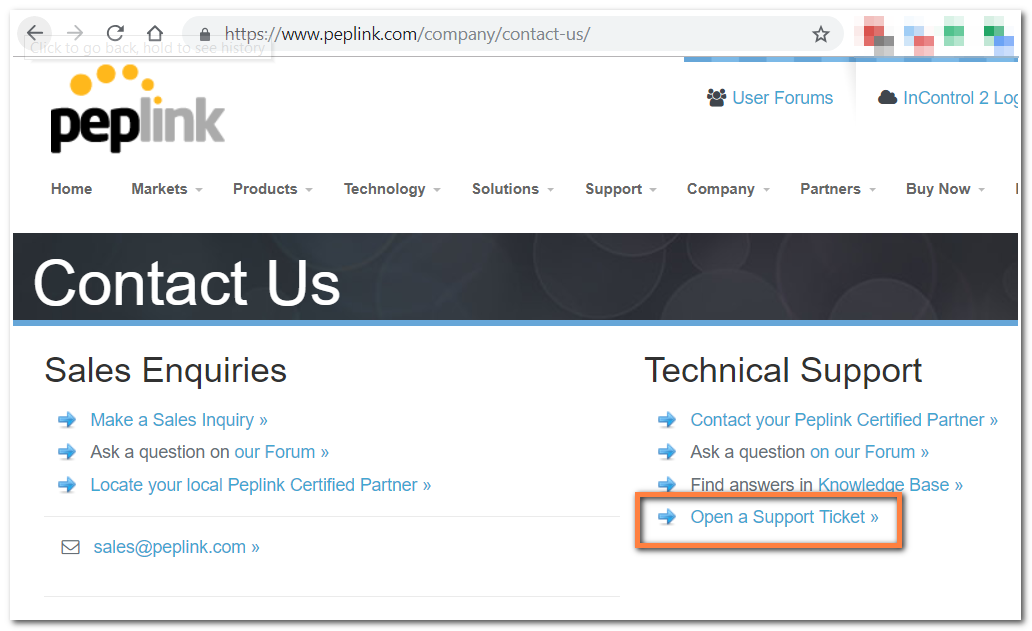Click the User Forums people icon

[716, 98]
